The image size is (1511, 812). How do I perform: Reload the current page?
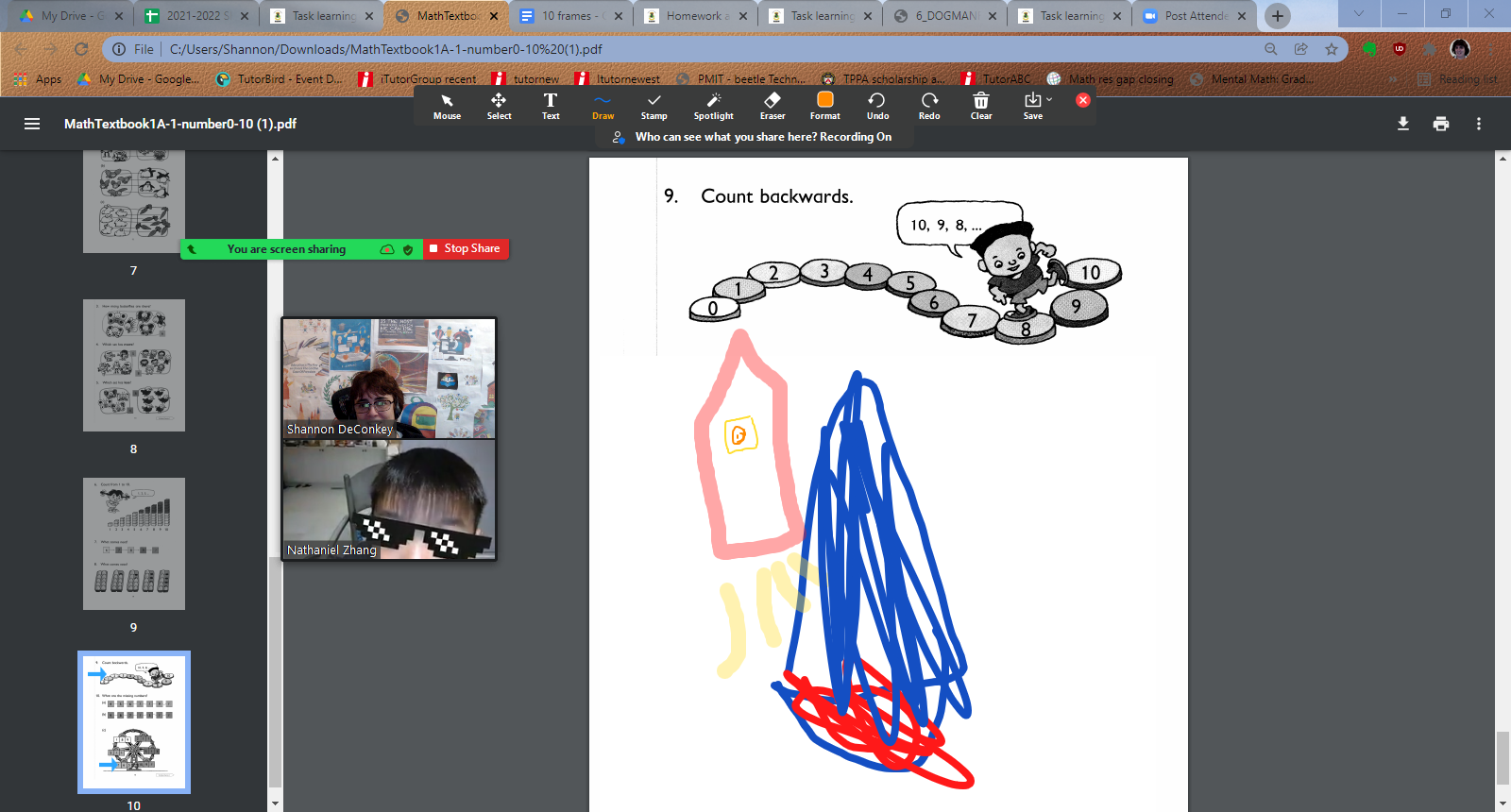(x=81, y=49)
